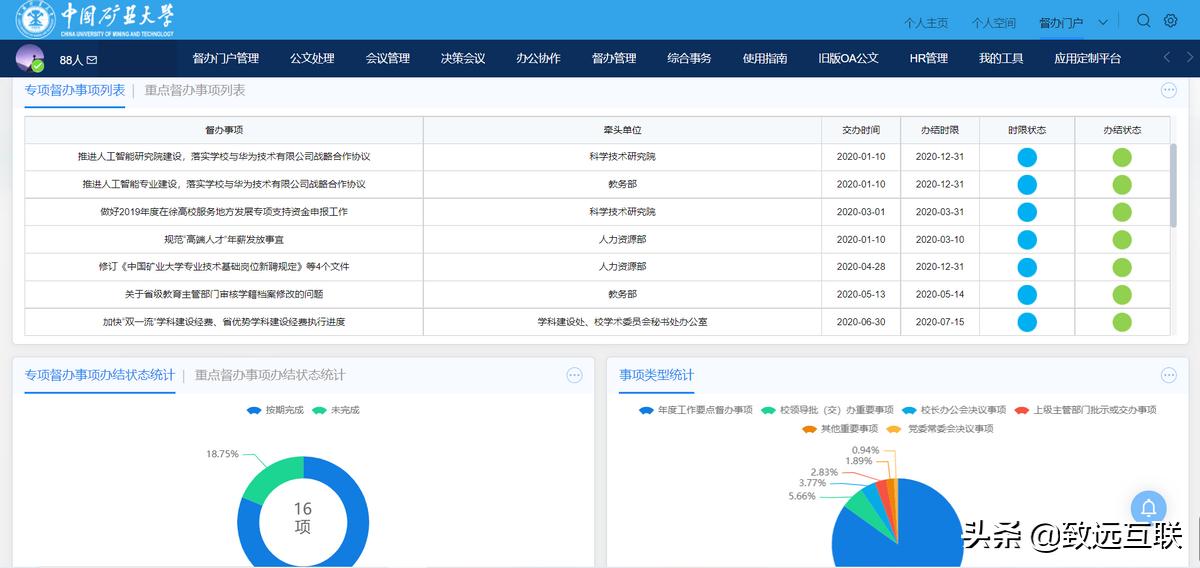This screenshot has width=1200, height=568.
Task: Open the 办公协作 menu
Action: pos(538,58)
